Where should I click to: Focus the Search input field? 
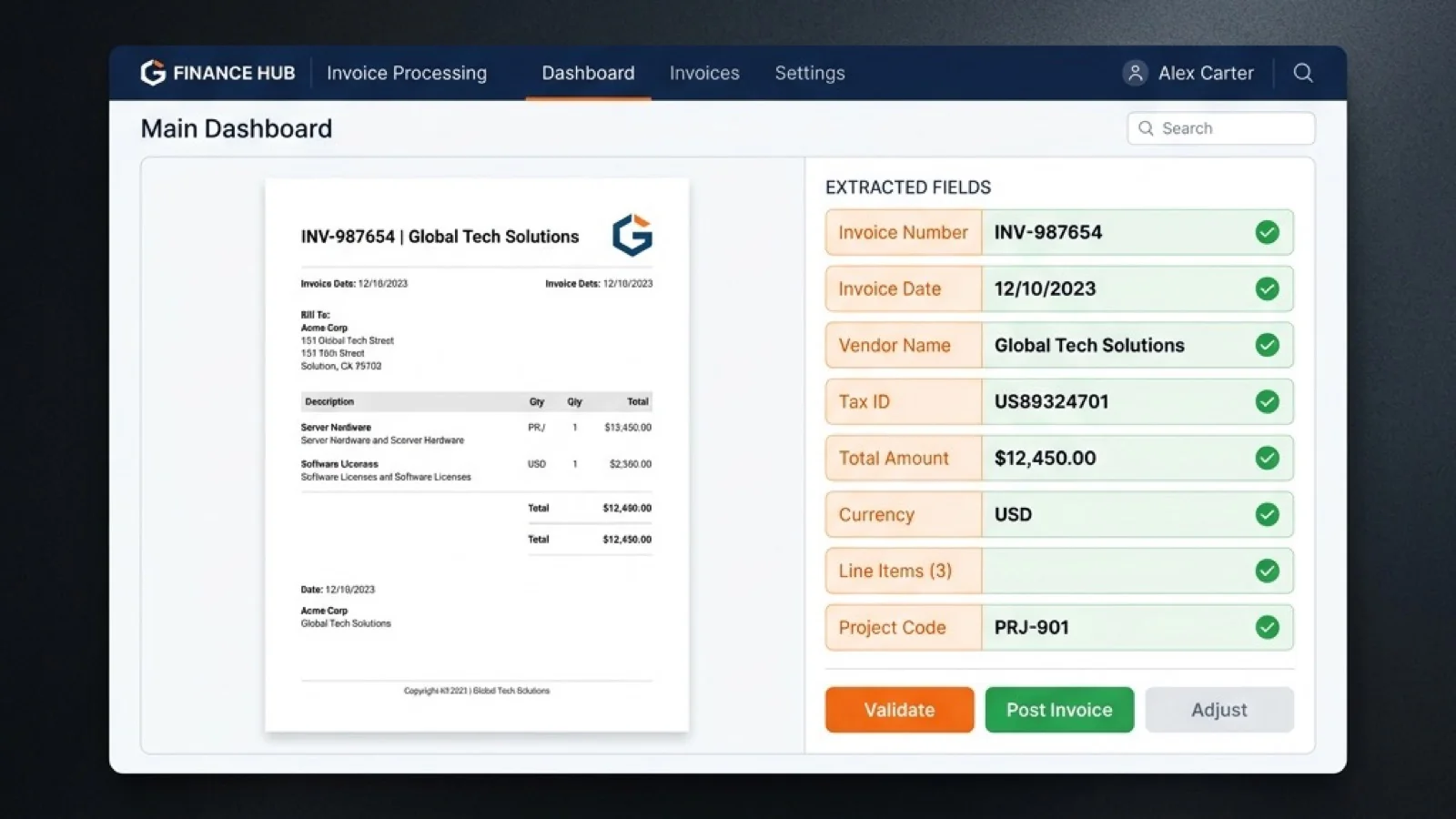pyautogui.click(x=1221, y=128)
